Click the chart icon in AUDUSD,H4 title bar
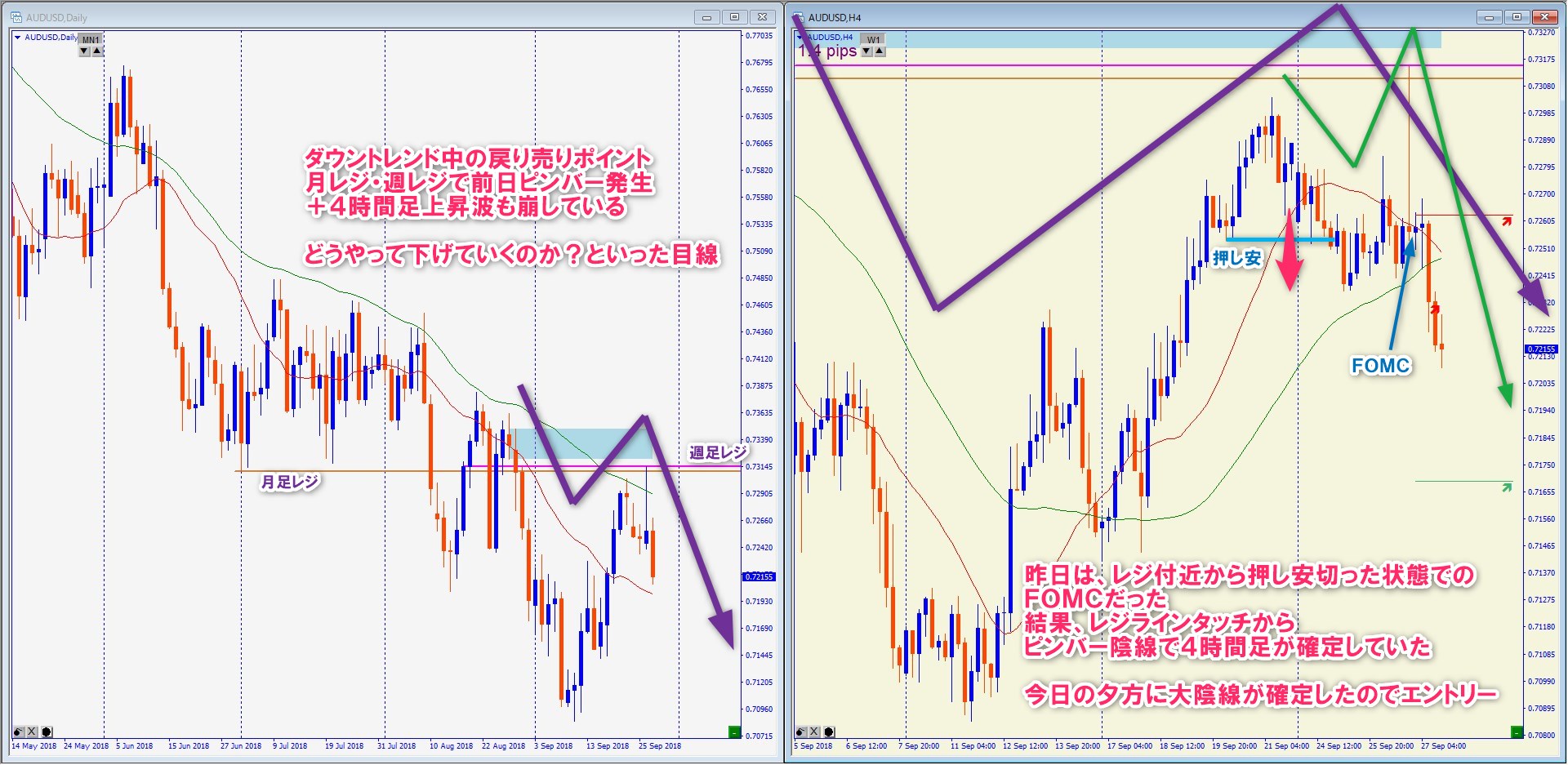The image size is (1568, 765). click(x=798, y=17)
